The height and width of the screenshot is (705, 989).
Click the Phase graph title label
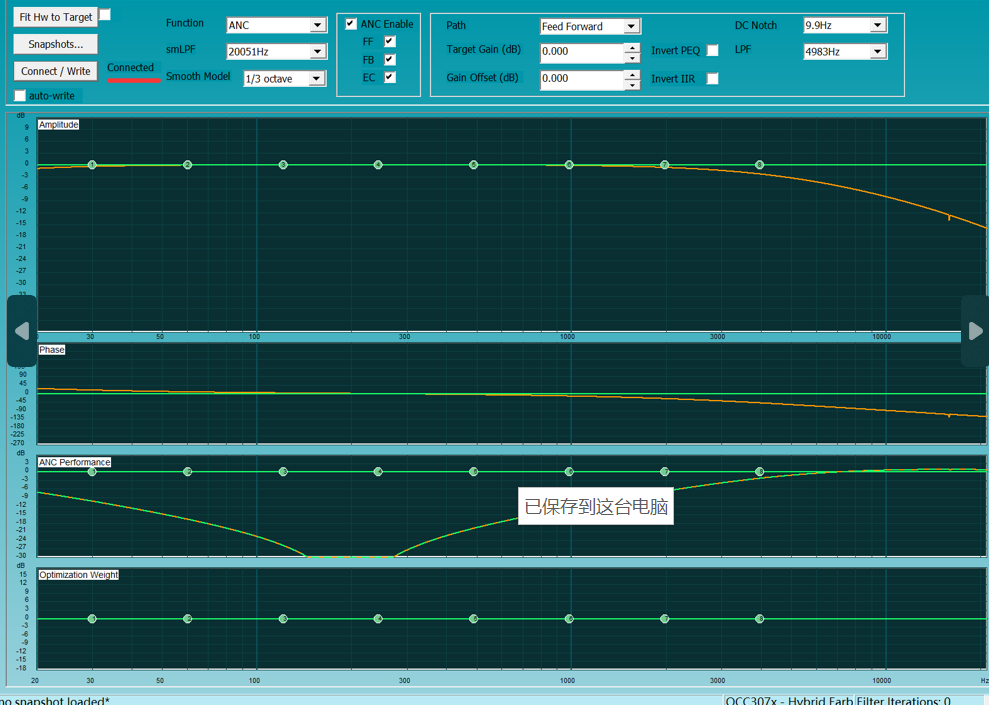[52, 350]
